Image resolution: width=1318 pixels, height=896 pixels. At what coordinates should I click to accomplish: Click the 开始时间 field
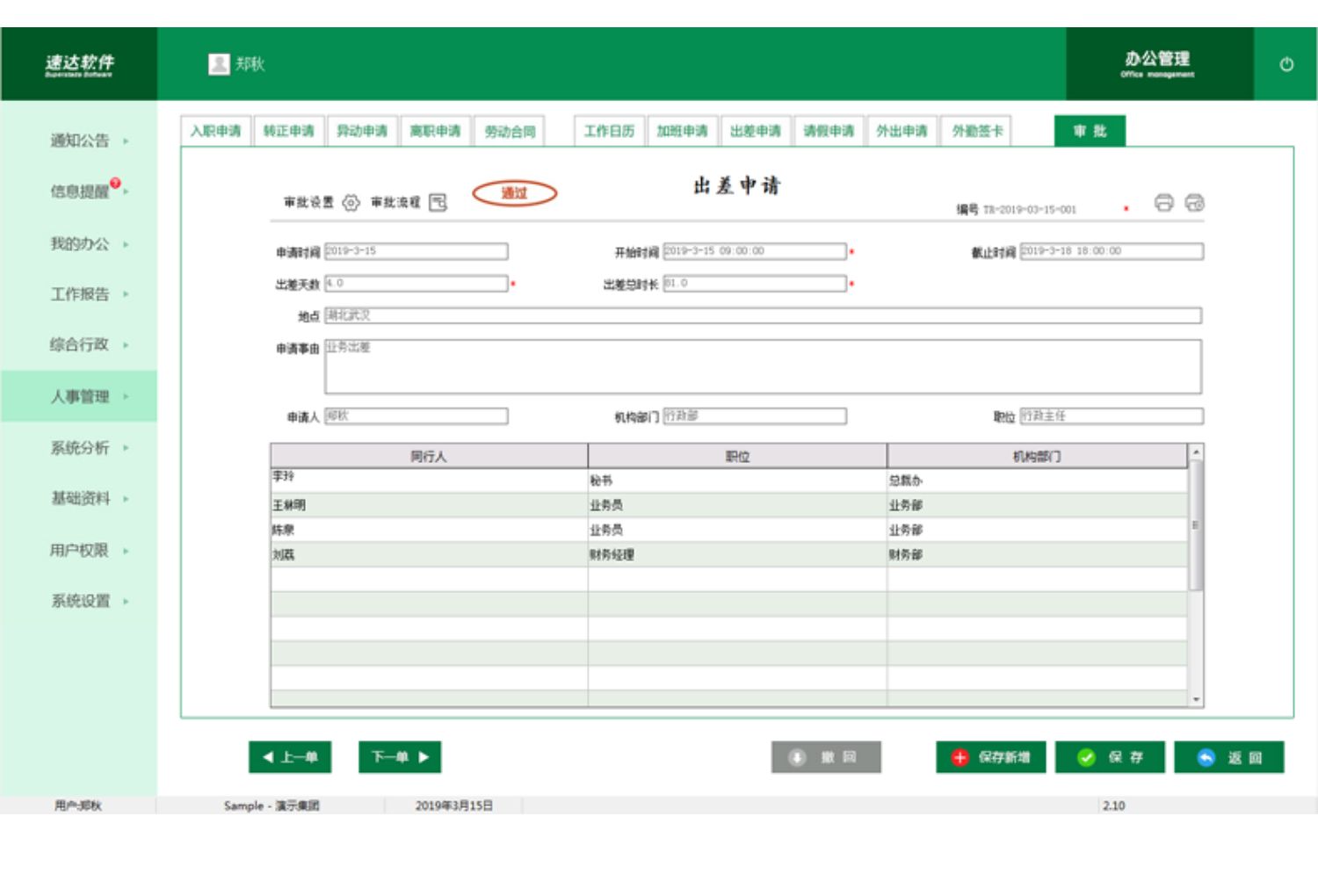755,251
